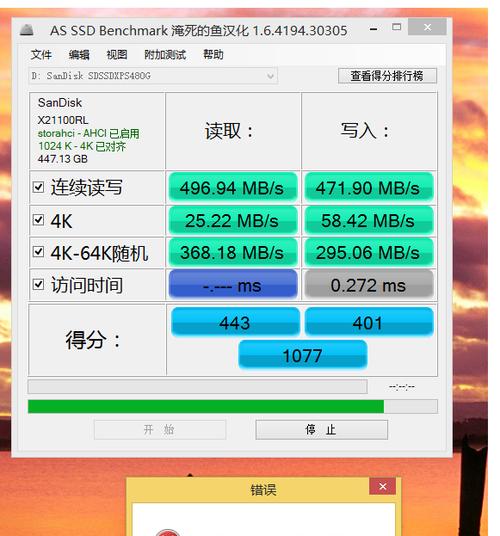
Task: Toggle the 连续读写 sequential test checkbox
Action: 38,187
